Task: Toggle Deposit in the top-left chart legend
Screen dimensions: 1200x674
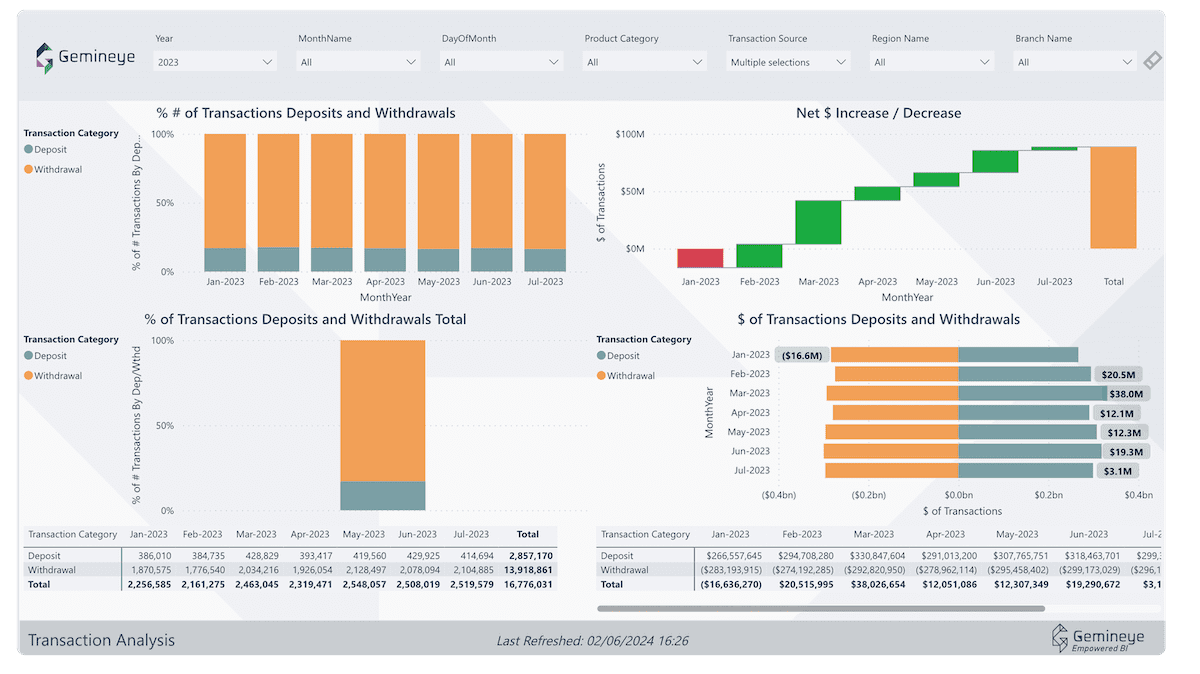Action: [x=48, y=152]
